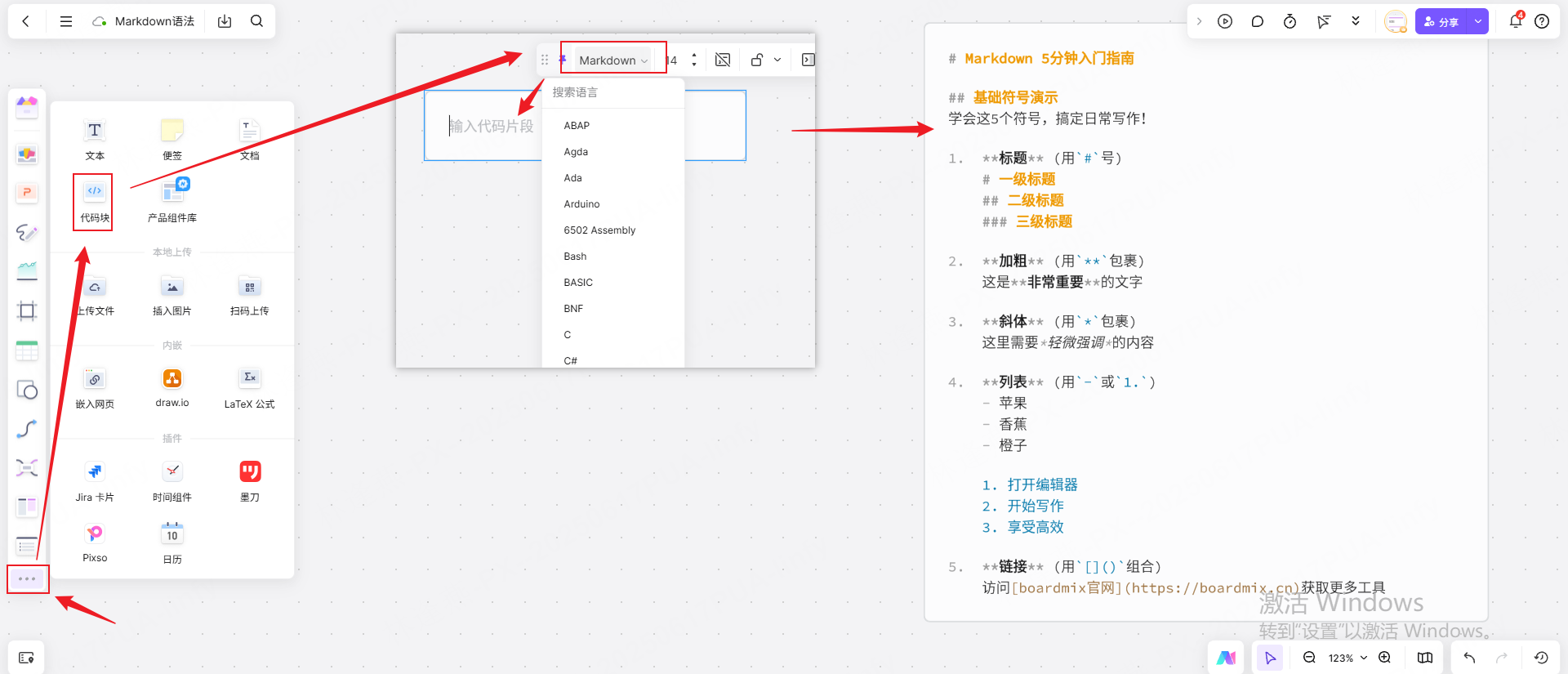Screen dimensions: 1568x674
Task: Add the 日历 calendar plugin
Action: click(172, 543)
